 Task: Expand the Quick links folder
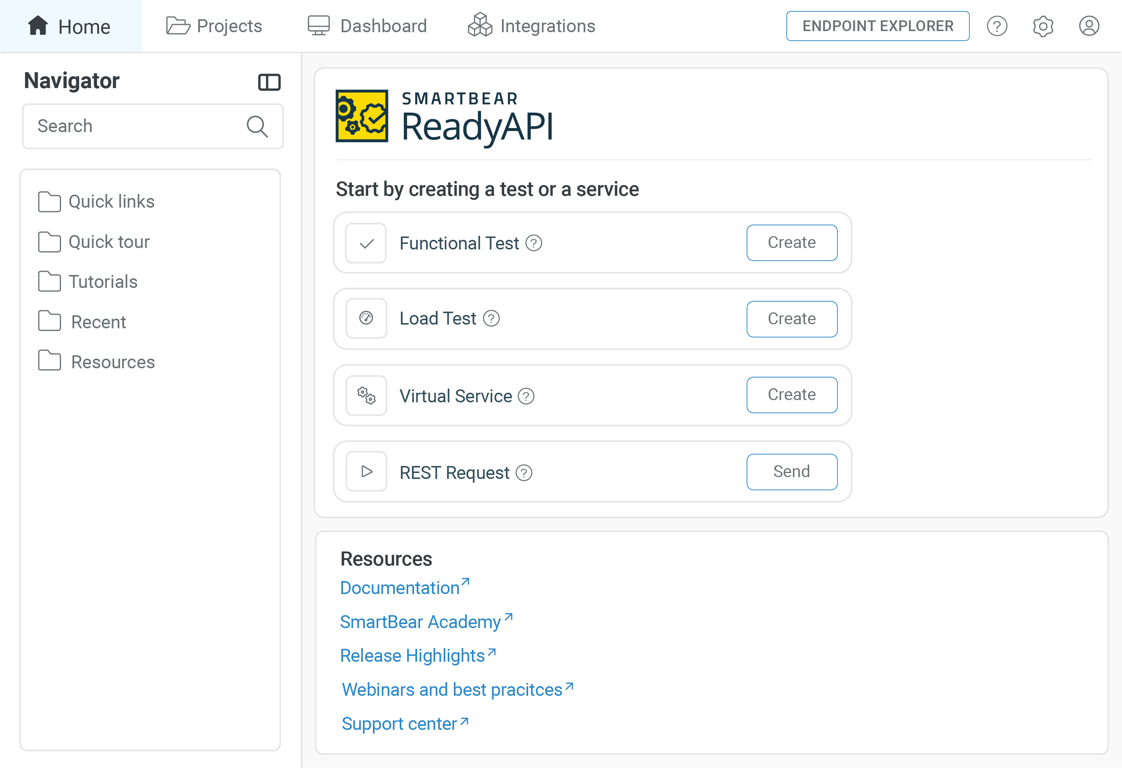click(110, 201)
